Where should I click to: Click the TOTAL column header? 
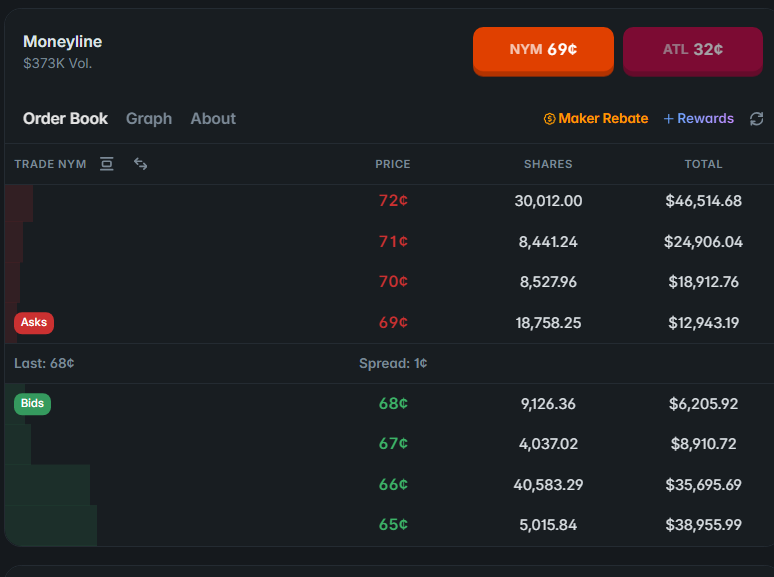(703, 164)
